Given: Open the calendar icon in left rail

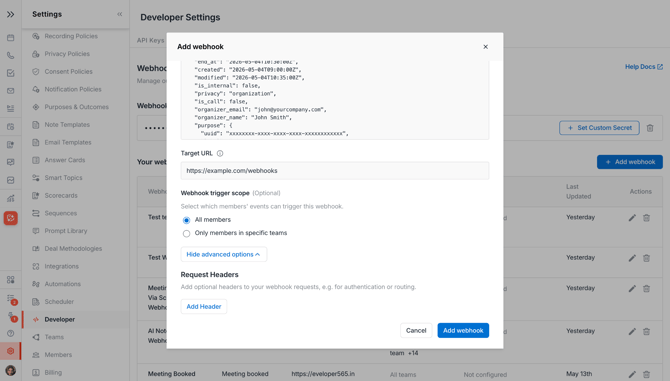Looking at the screenshot, I should click(x=11, y=38).
